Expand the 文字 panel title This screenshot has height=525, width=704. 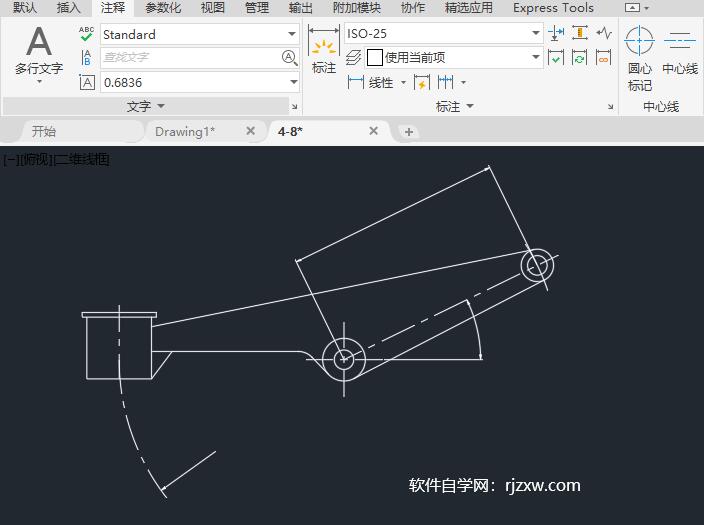[x=145, y=106]
